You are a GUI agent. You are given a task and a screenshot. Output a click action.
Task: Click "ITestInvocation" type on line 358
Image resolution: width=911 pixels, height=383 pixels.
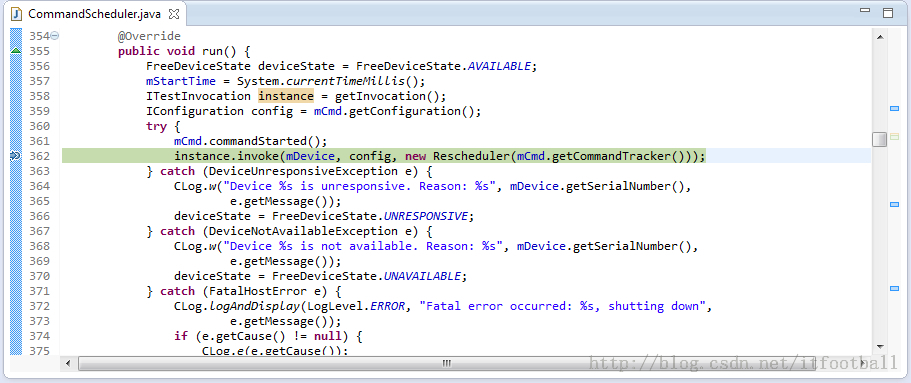tap(198, 96)
